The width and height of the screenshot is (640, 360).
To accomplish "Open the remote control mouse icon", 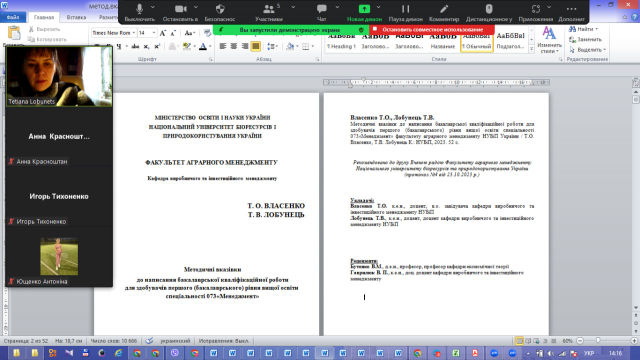I will (x=489, y=12).
